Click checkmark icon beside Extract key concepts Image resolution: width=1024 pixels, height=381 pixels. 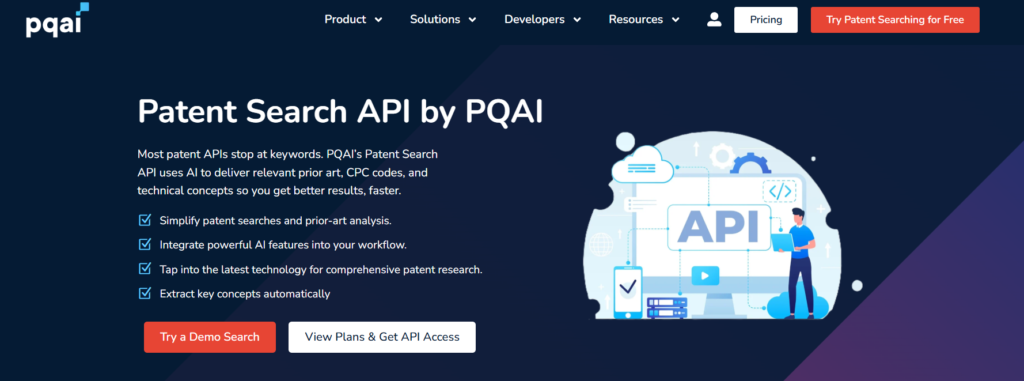145,293
